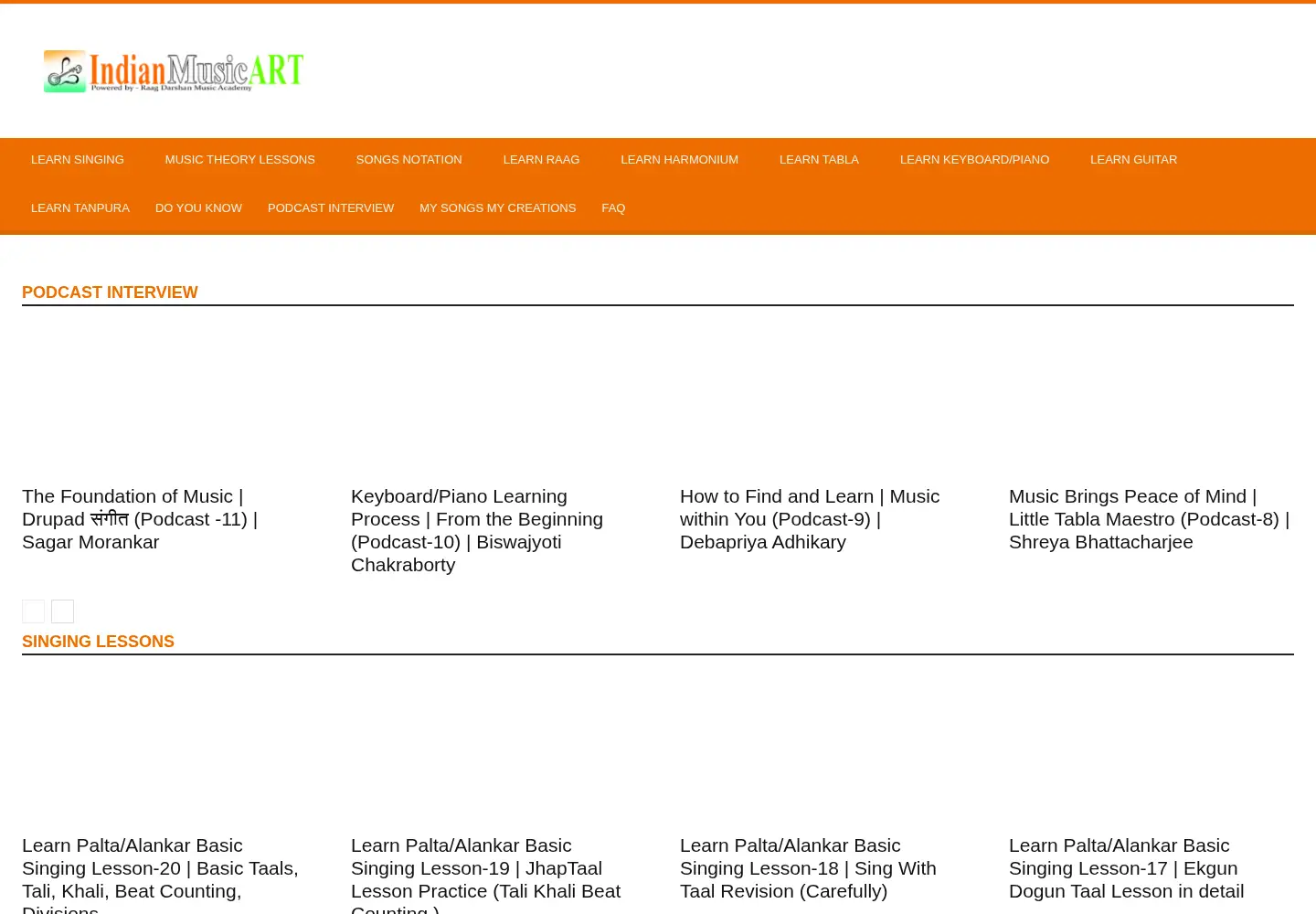The height and width of the screenshot is (914, 1316).
Task: Select Podcast Interview in navigation bar
Action: (x=331, y=208)
